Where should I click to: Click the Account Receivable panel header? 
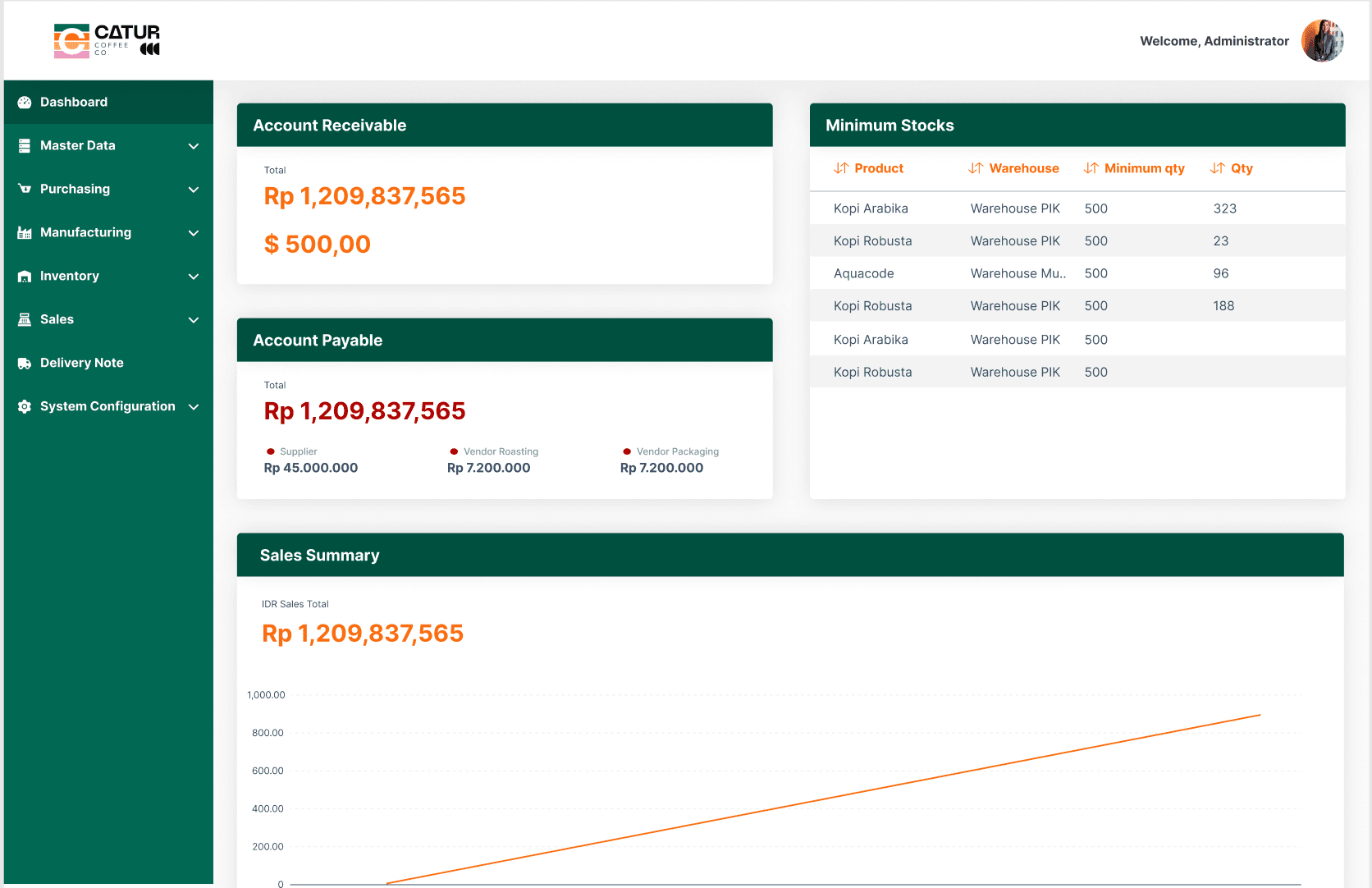pos(505,126)
